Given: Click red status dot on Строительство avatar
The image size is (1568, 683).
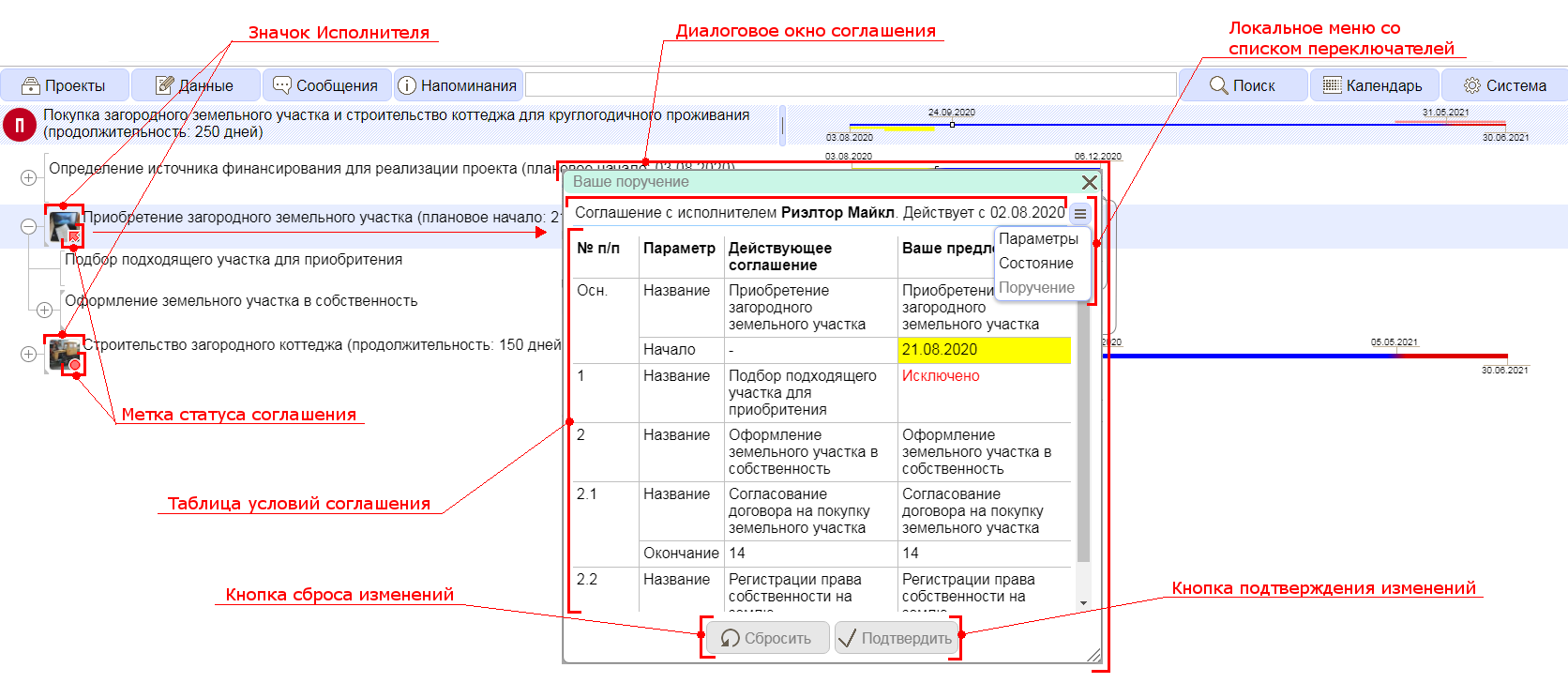Looking at the screenshot, I should pyautogui.click(x=75, y=365).
